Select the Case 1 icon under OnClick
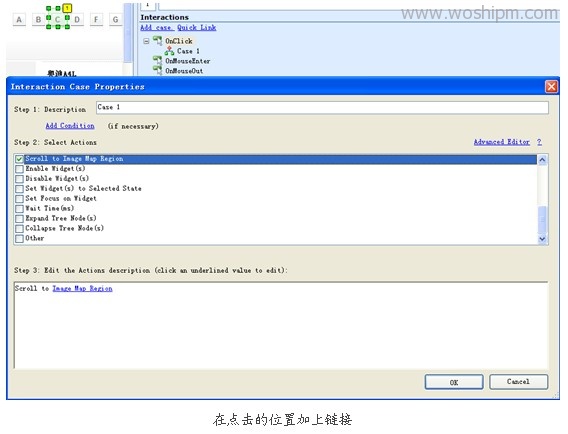Image resolution: width=568 pixels, height=434 pixels. (x=169, y=51)
